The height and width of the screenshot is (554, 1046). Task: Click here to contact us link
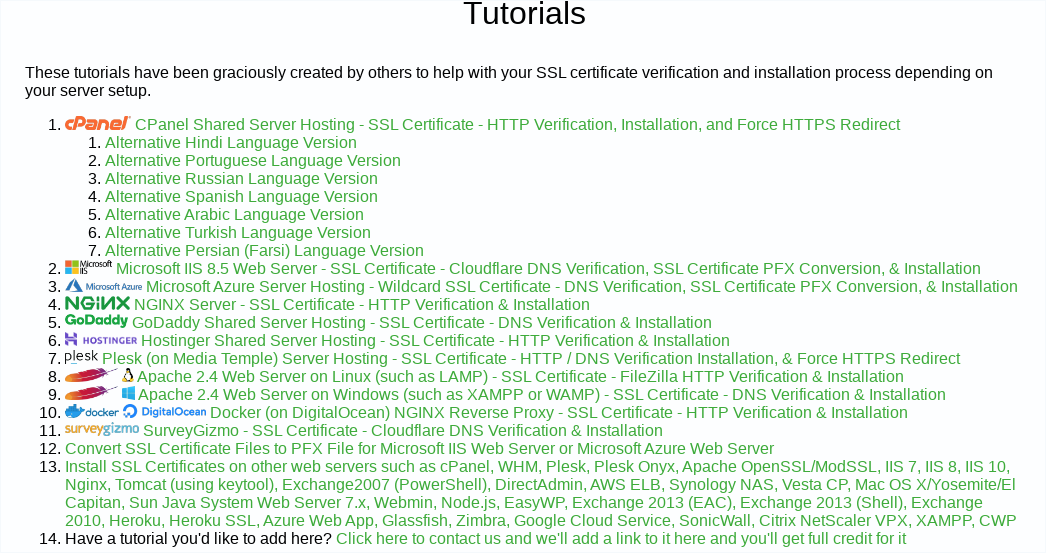[x=621, y=539]
